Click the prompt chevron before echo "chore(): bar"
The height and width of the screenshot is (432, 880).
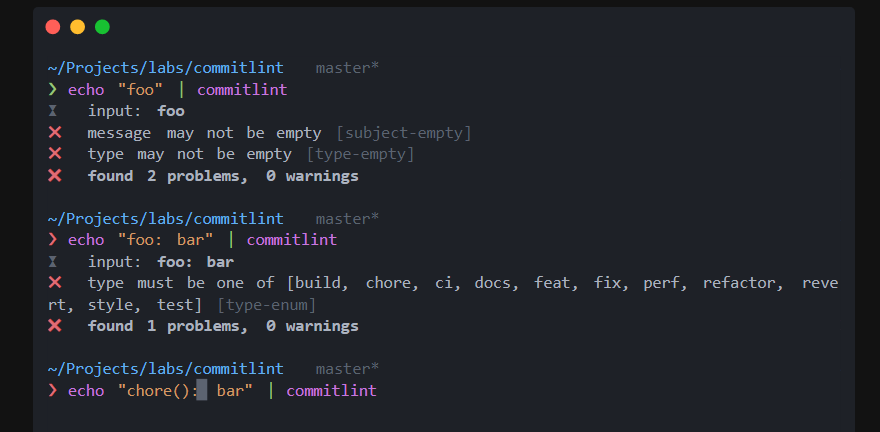(x=53, y=390)
